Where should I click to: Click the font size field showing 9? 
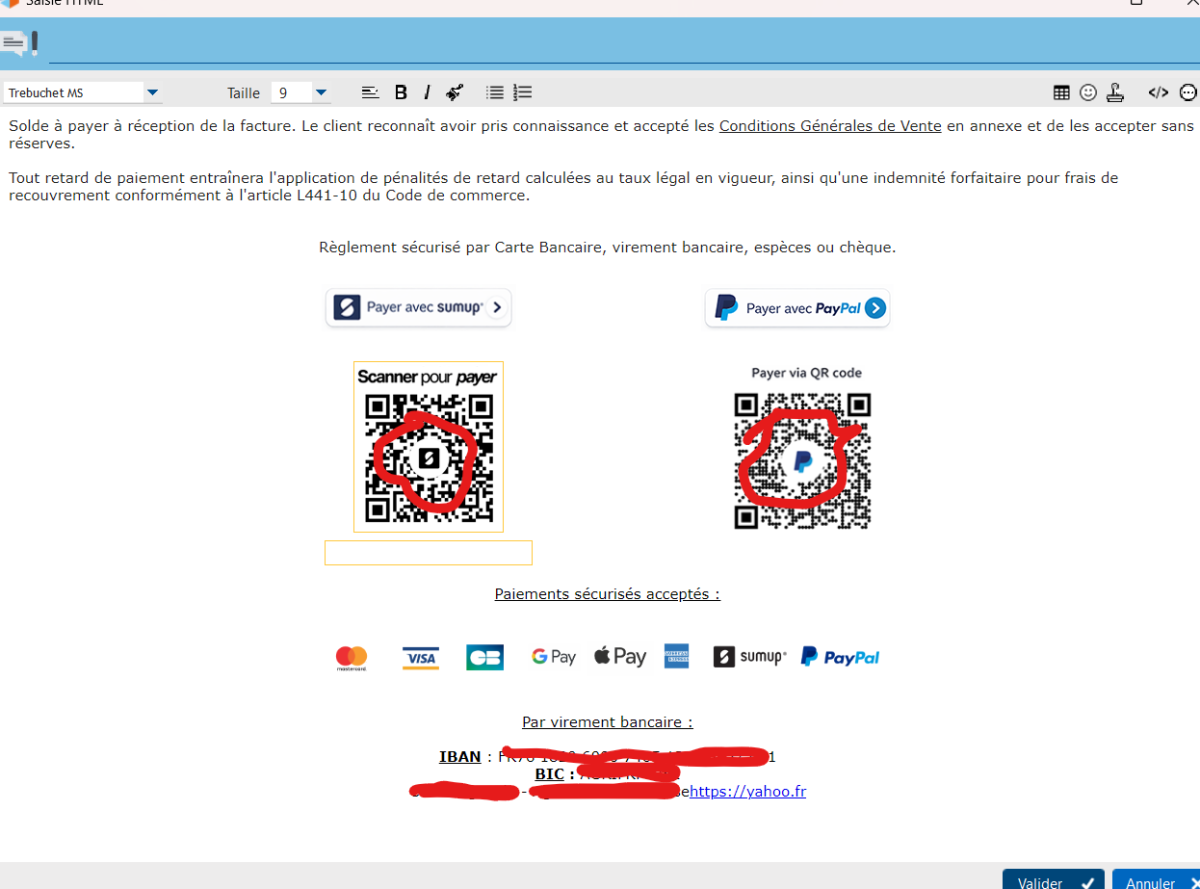coord(291,93)
